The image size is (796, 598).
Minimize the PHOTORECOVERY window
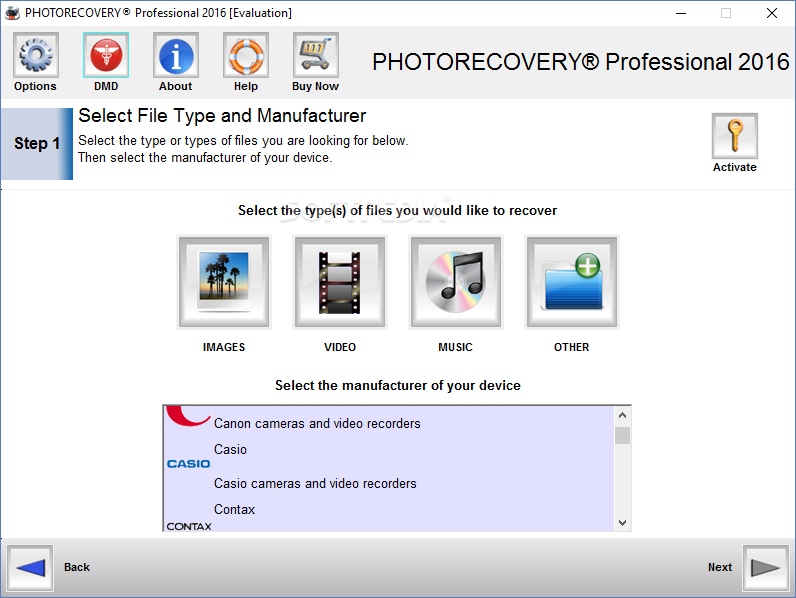[x=681, y=13]
